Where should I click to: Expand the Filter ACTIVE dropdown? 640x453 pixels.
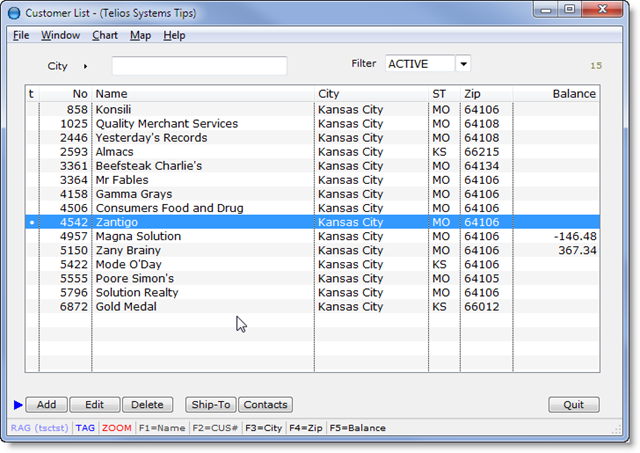[463, 64]
